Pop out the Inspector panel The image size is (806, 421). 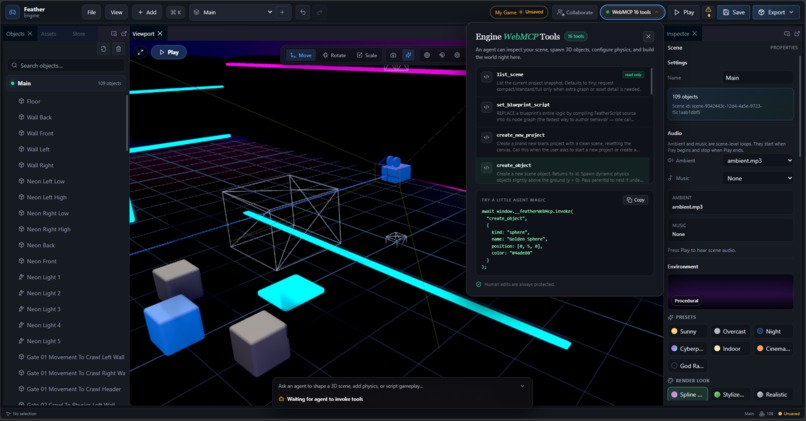[797, 34]
